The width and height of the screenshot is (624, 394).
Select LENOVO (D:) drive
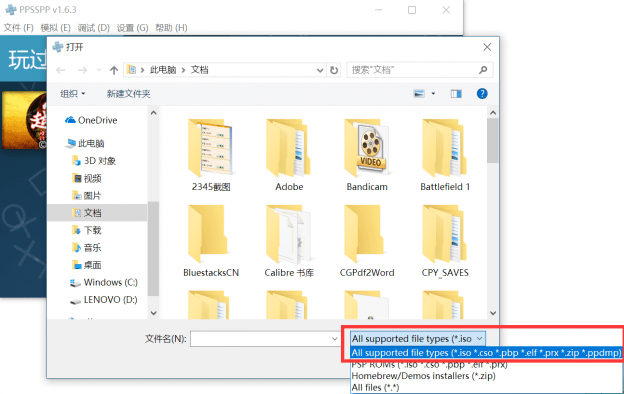(103, 300)
